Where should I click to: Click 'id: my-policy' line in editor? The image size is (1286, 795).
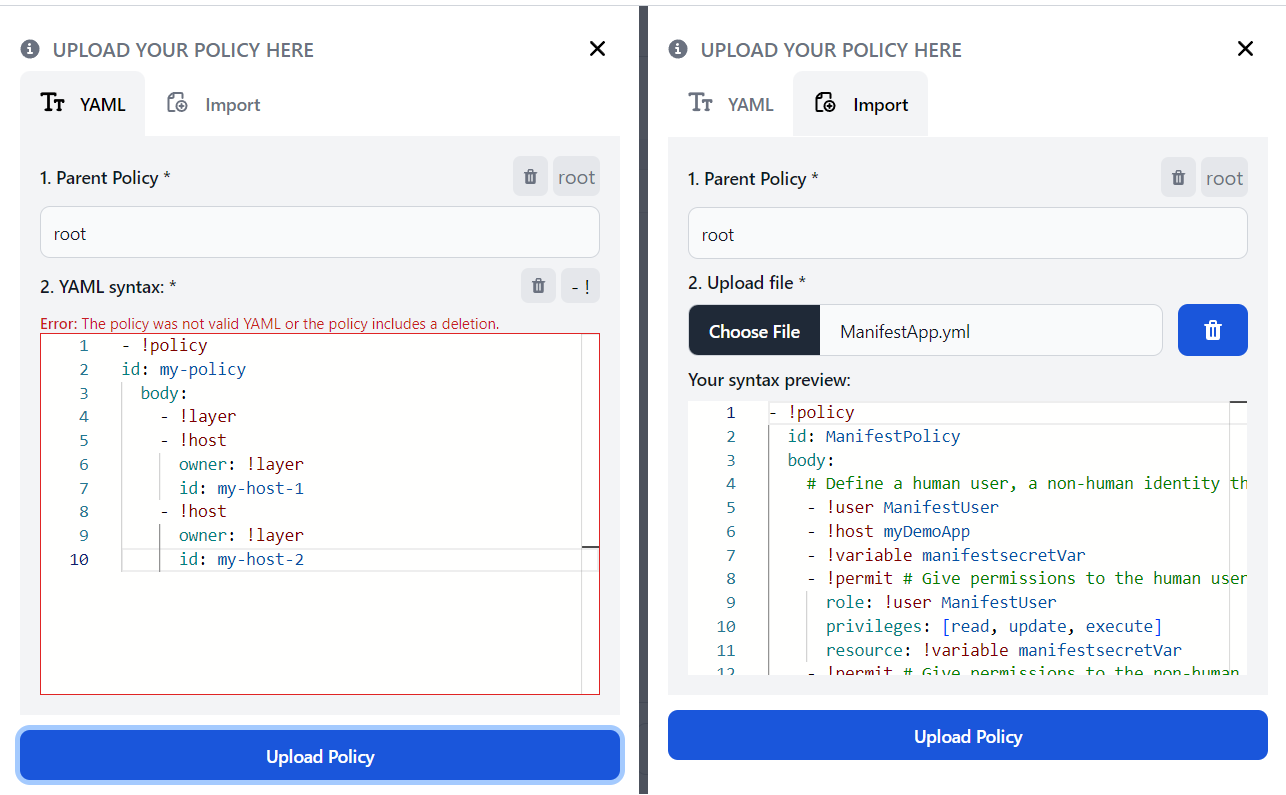click(x=184, y=369)
